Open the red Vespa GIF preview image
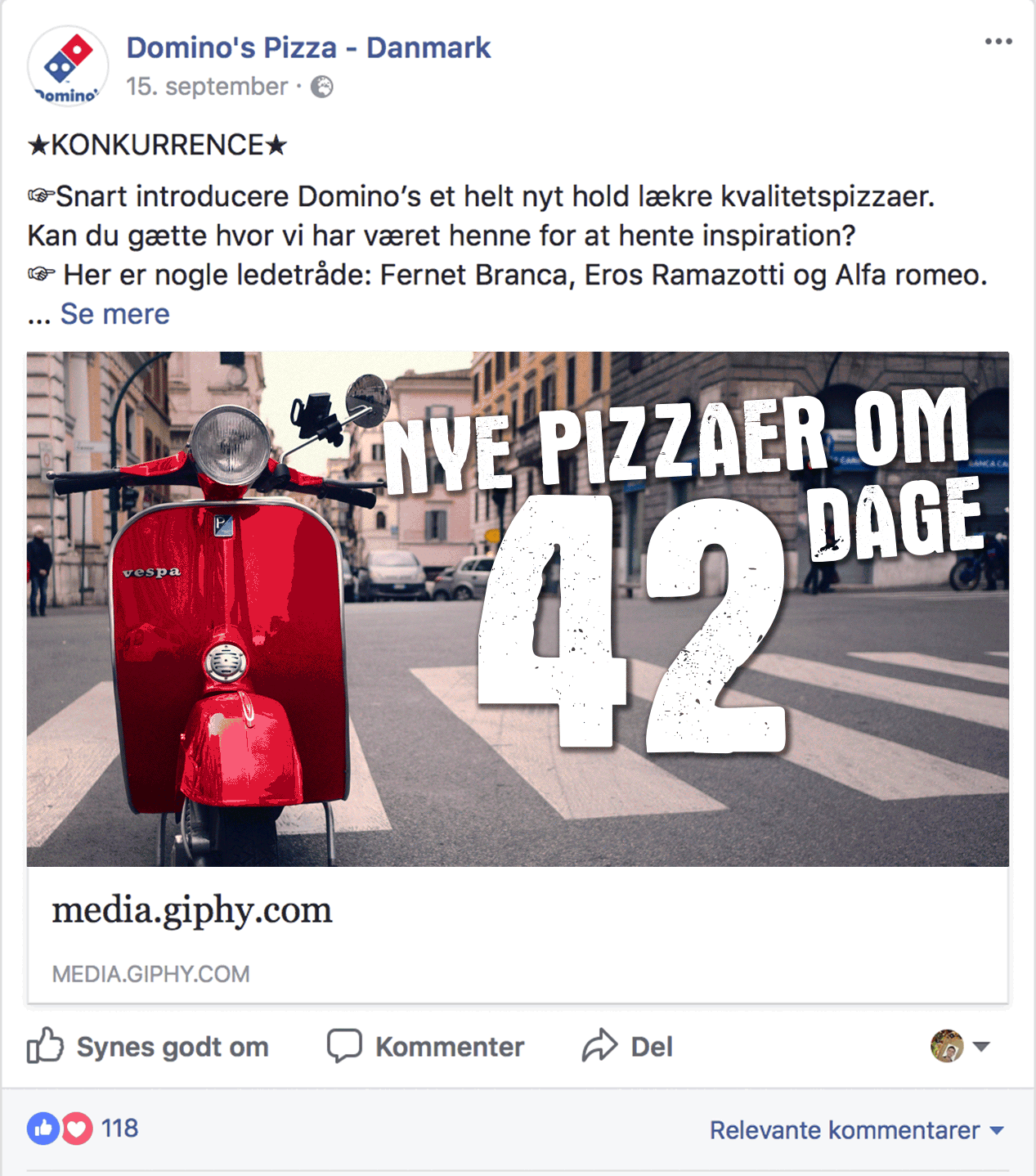The image size is (1036, 1176). [x=518, y=609]
